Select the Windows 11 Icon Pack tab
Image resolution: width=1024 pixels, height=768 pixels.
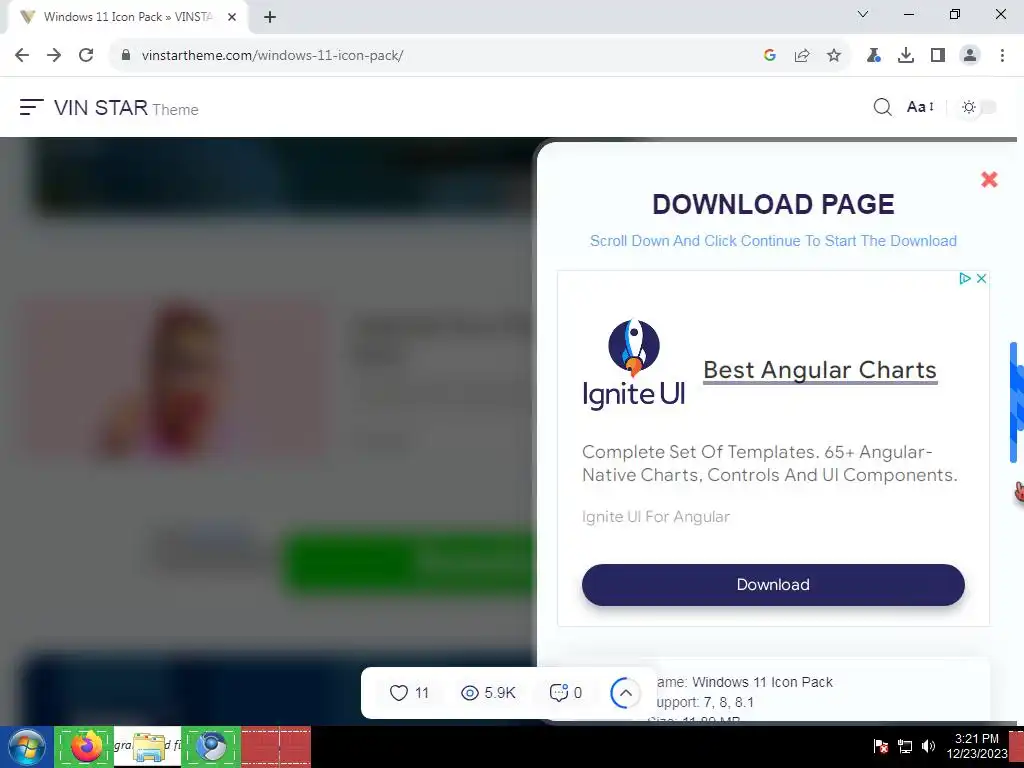tap(127, 18)
